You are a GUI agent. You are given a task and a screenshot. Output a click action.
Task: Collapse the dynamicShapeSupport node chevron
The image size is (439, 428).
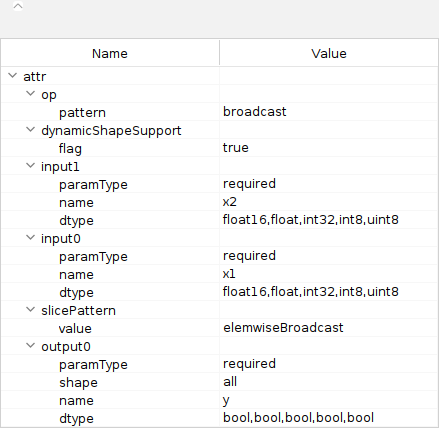coord(31,130)
